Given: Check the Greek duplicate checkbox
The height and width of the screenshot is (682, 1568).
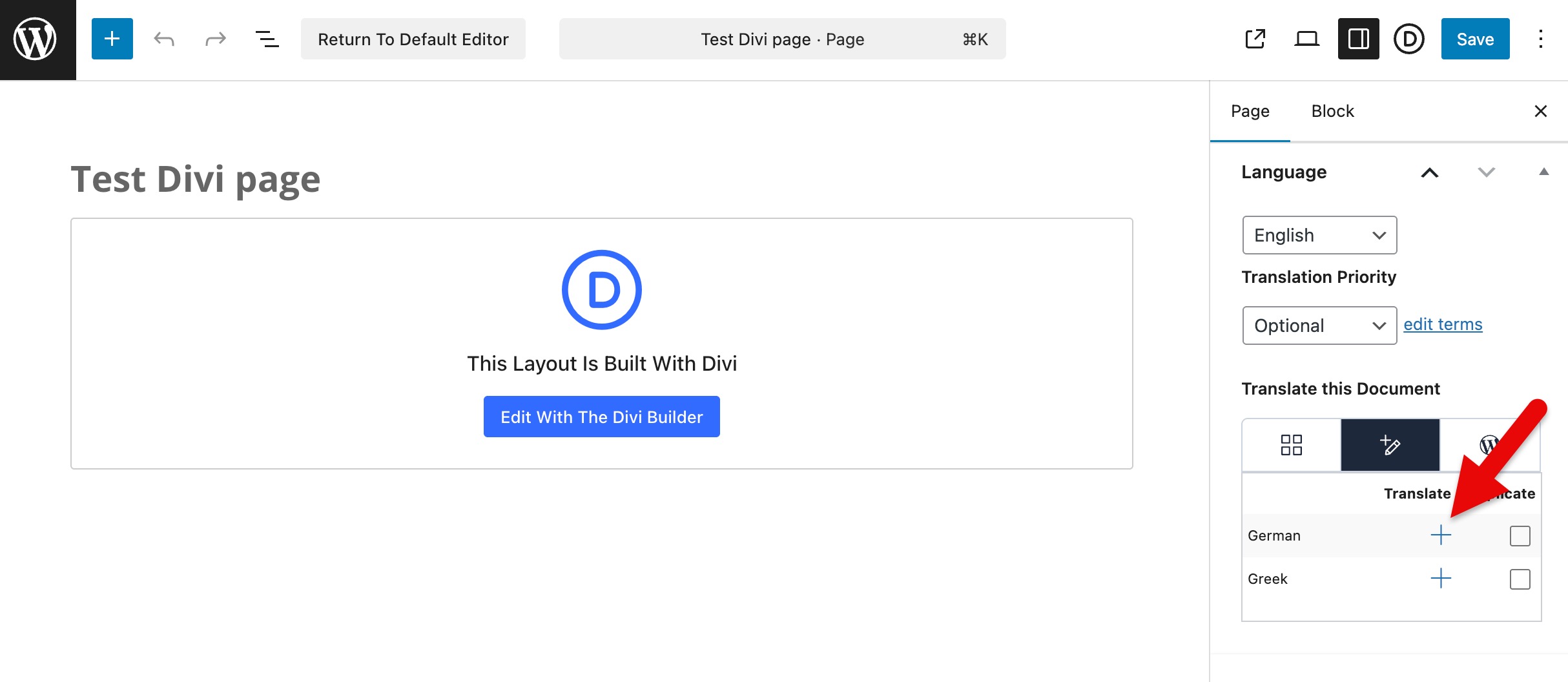Looking at the screenshot, I should pos(1520,579).
